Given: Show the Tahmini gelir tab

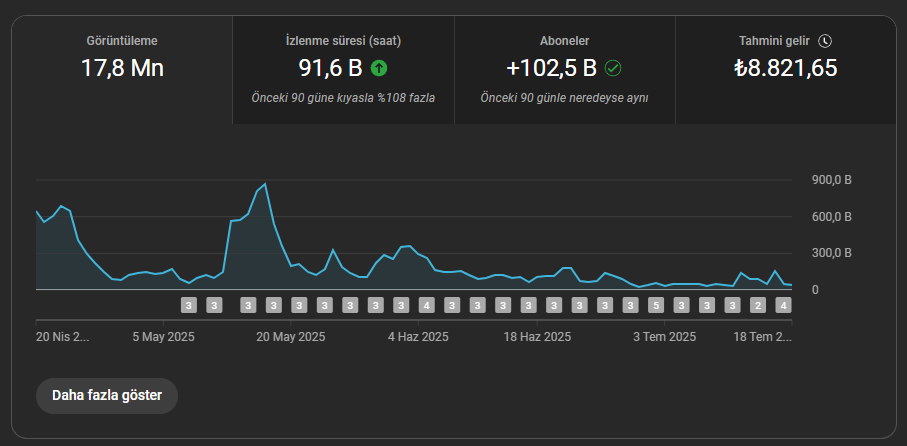Looking at the screenshot, I should tap(786, 70).
